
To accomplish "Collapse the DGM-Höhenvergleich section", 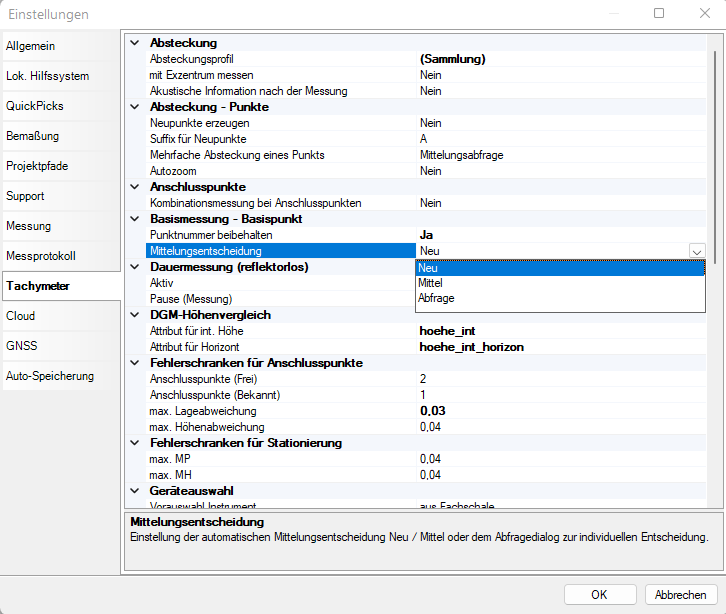I will coord(135,315).
